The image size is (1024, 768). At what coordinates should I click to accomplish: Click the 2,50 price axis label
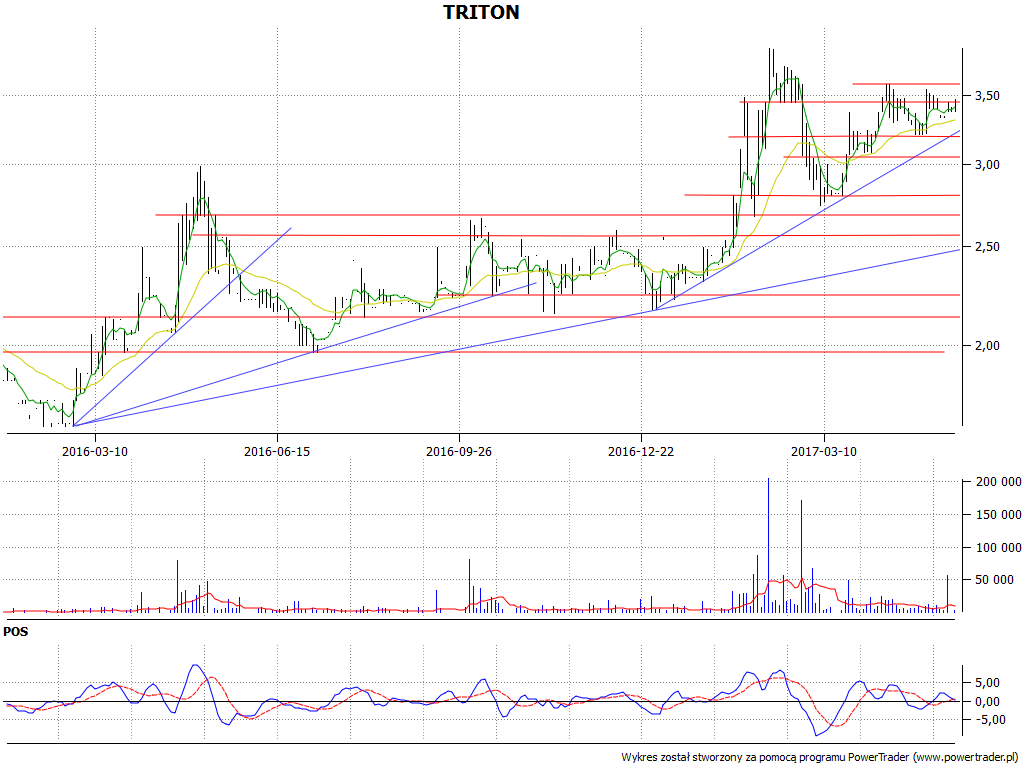pos(987,247)
